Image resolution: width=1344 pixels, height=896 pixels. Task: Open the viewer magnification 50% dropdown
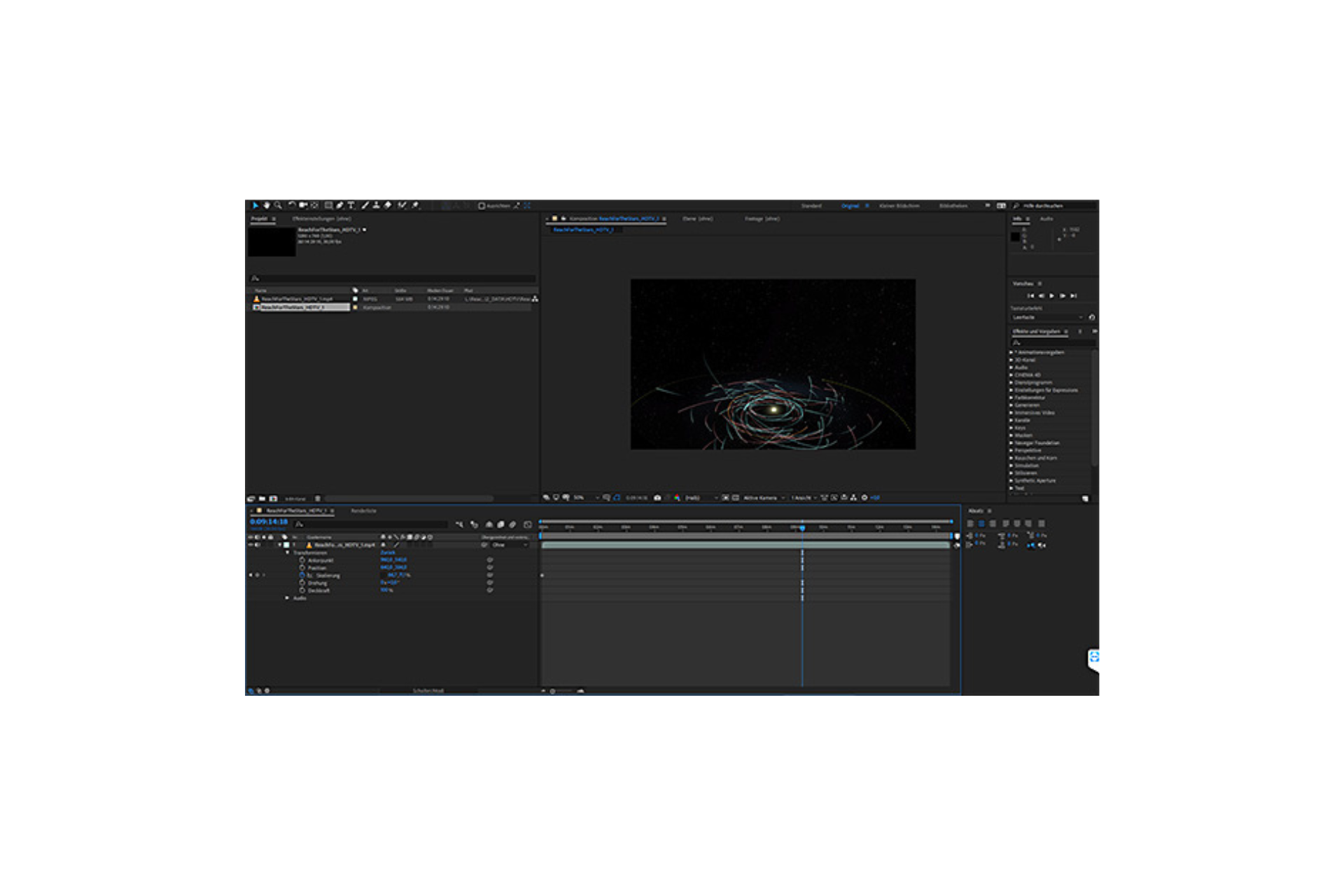(x=586, y=498)
